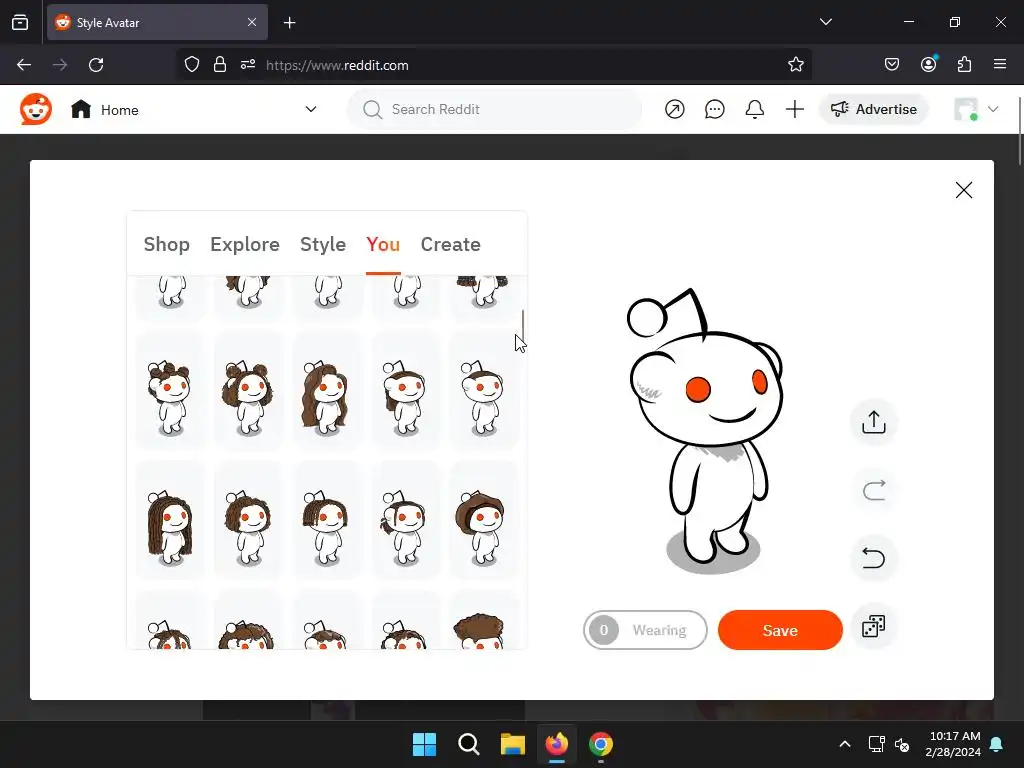Click the Reddit logo icon
Screen dimensions: 1024x768
pos(36,109)
